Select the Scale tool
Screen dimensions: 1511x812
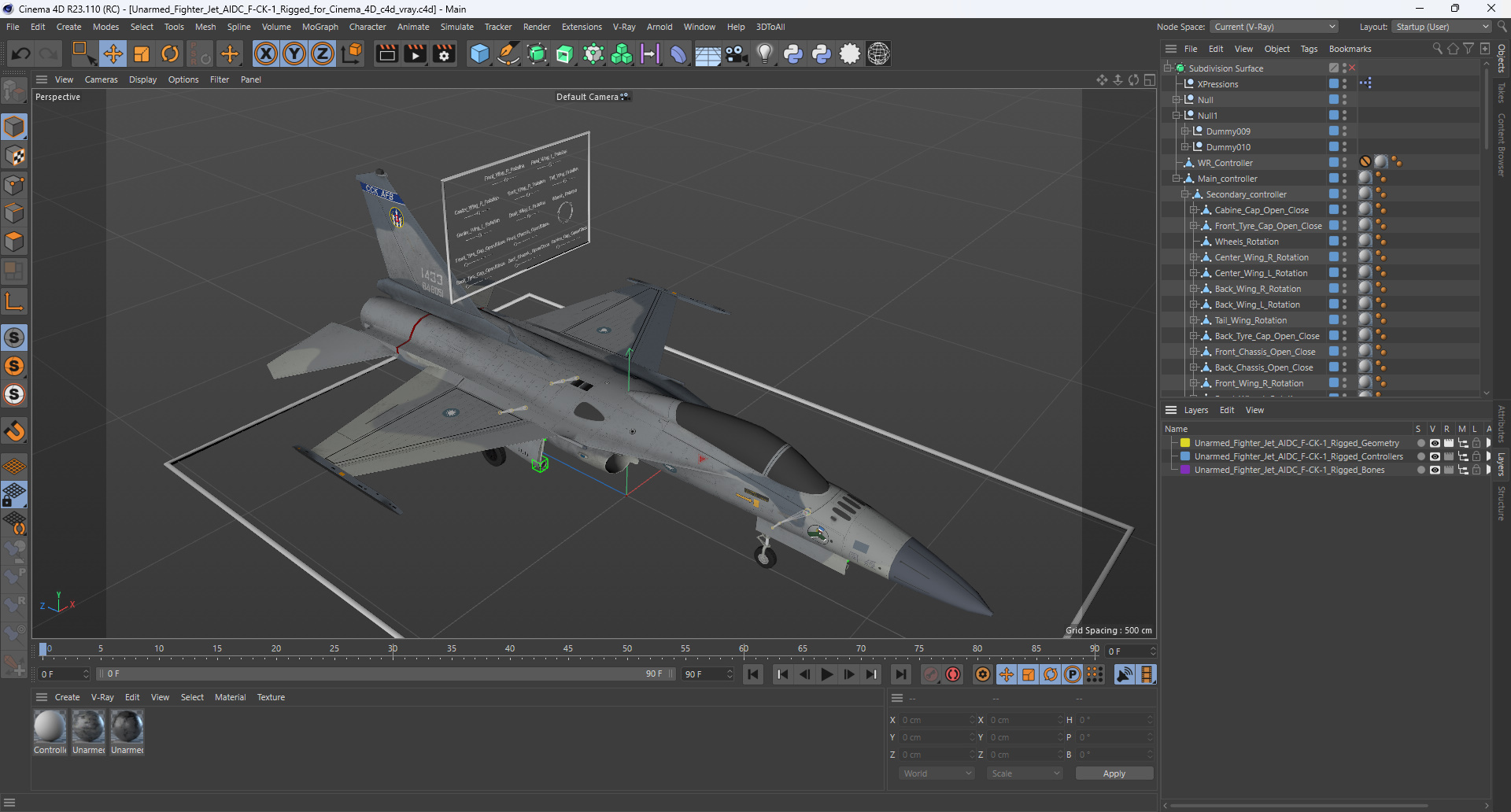pyautogui.click(x=142, y=54)
